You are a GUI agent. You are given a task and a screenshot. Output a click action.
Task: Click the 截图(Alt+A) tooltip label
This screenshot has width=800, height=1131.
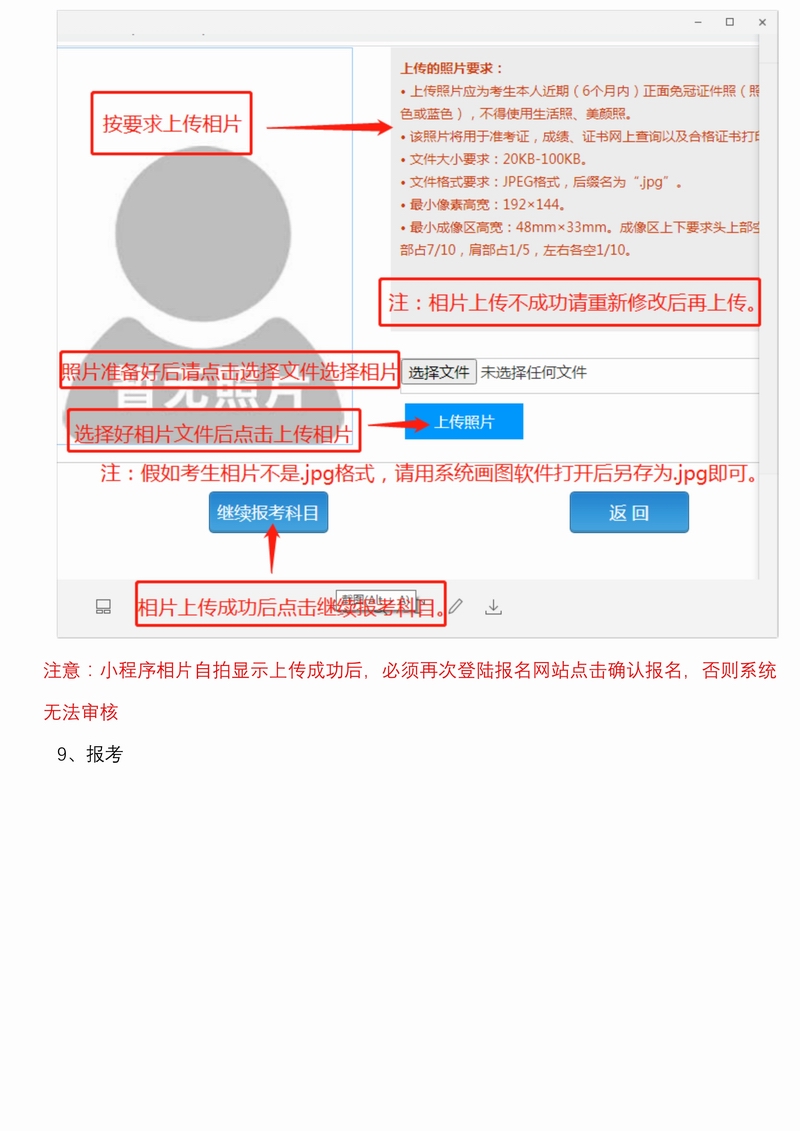pyautogui.click(x=377, y=600)
